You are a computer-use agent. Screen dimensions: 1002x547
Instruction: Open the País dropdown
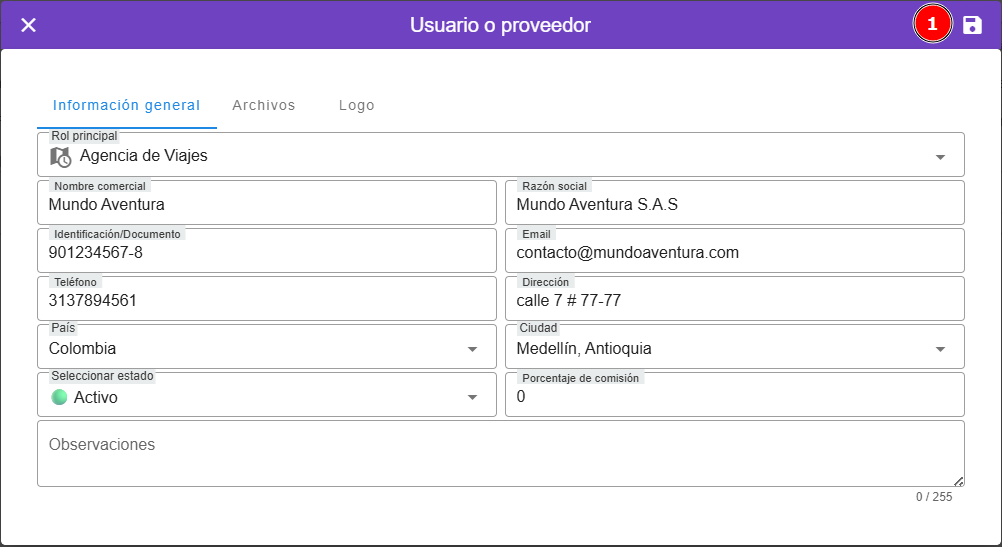point(472,349)
